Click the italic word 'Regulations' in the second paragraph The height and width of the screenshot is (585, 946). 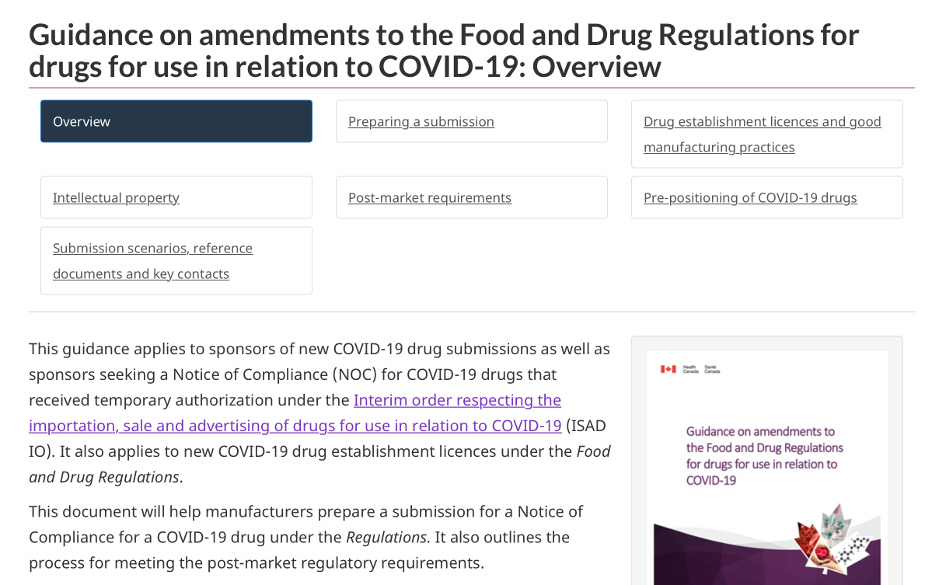[x=386, y=537]
